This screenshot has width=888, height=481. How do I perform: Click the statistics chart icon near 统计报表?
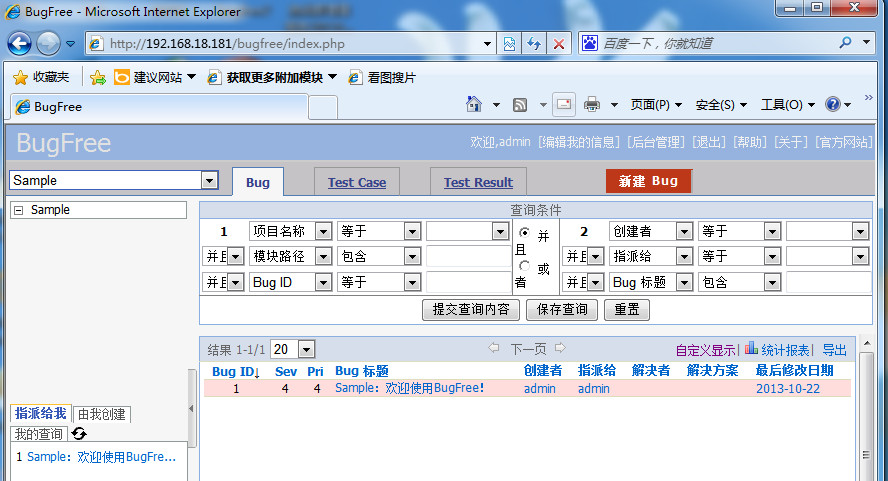coord(751,348)
